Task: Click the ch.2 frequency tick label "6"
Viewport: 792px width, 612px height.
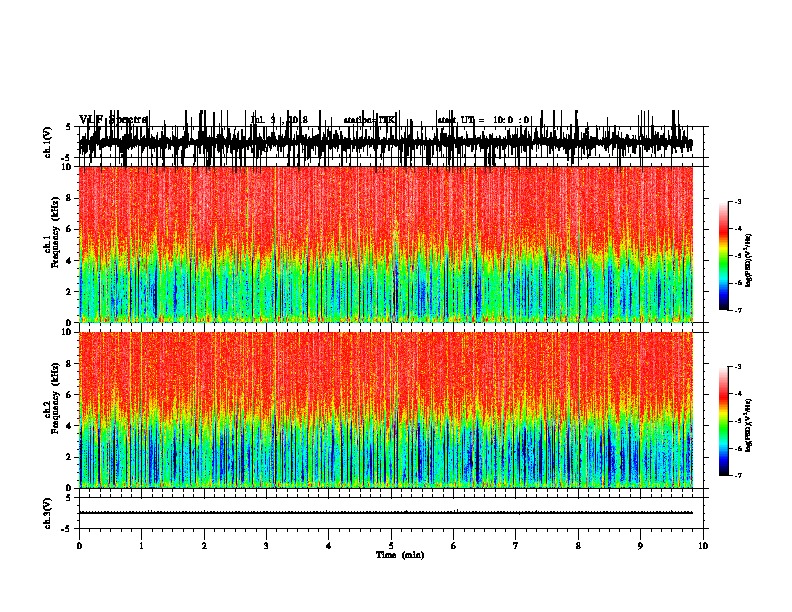Action: click(70, 395)
